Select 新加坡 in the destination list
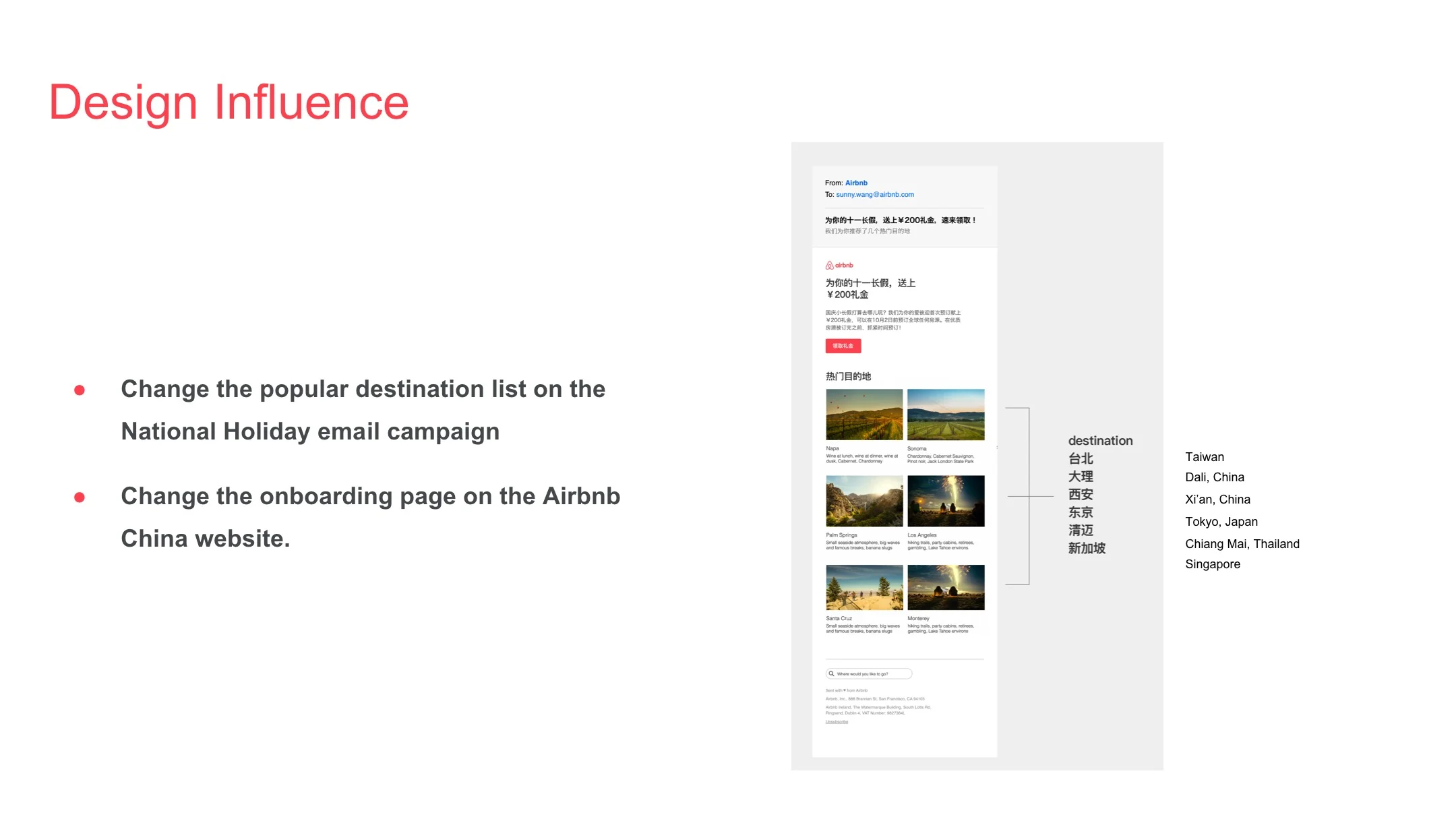The height and width of the screenshot is (819, 1456). [1087, 548]
